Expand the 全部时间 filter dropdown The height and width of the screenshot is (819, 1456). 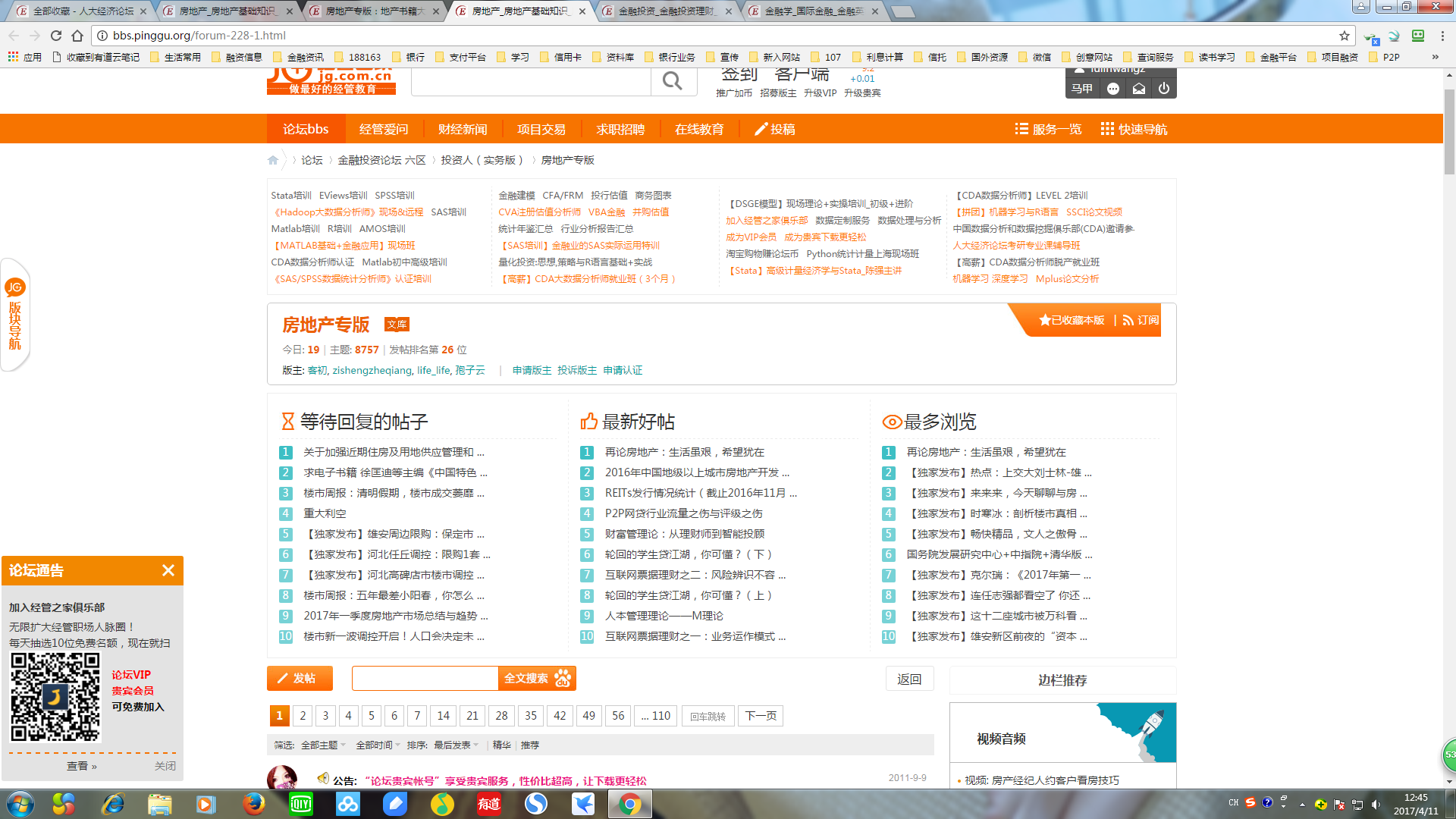pos(378,745)
